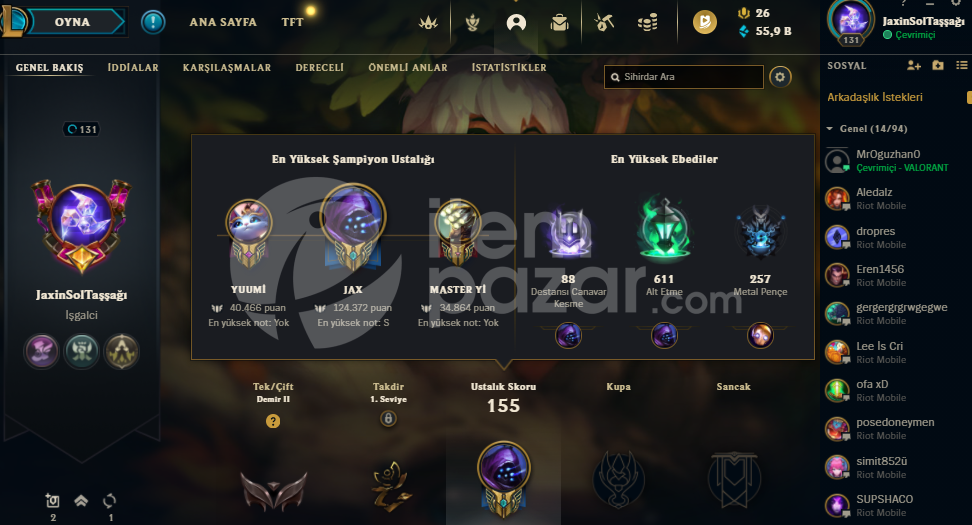Open chat with friend MrOguzhan0
This screenshot has width=972, height=525.
[x=895, y=161]
